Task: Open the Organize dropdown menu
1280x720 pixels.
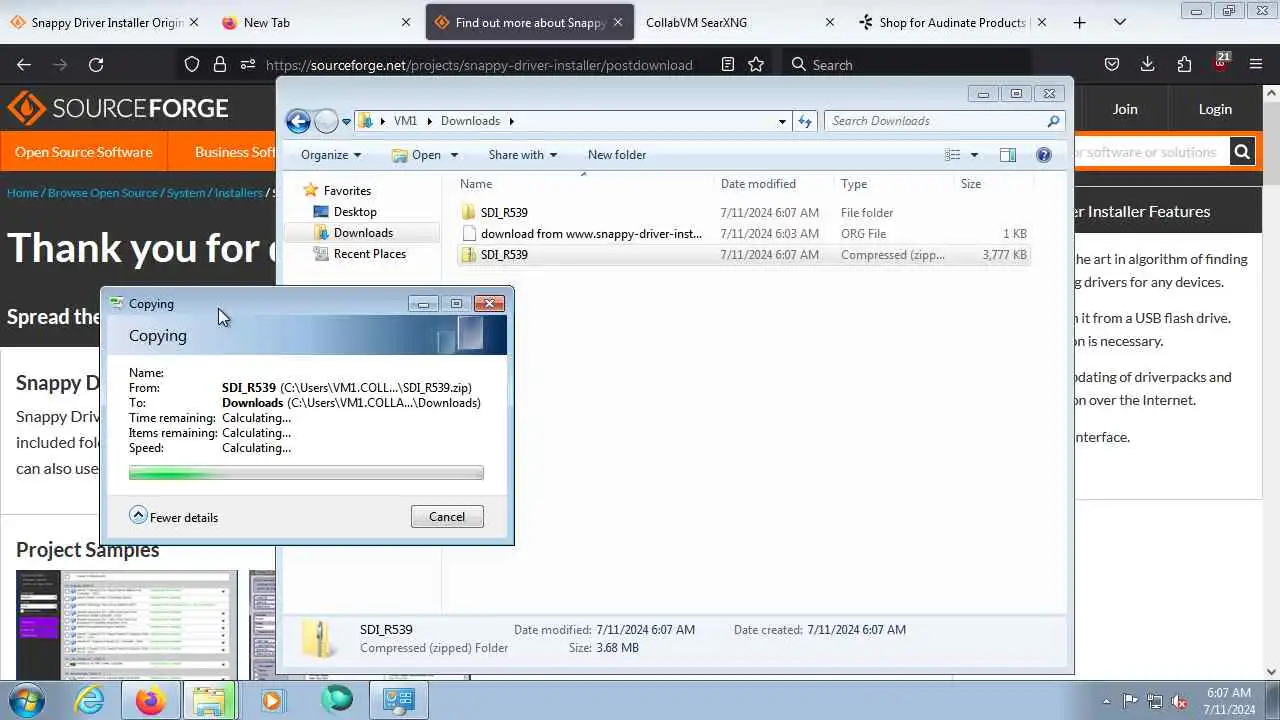Action: (331, 155)
